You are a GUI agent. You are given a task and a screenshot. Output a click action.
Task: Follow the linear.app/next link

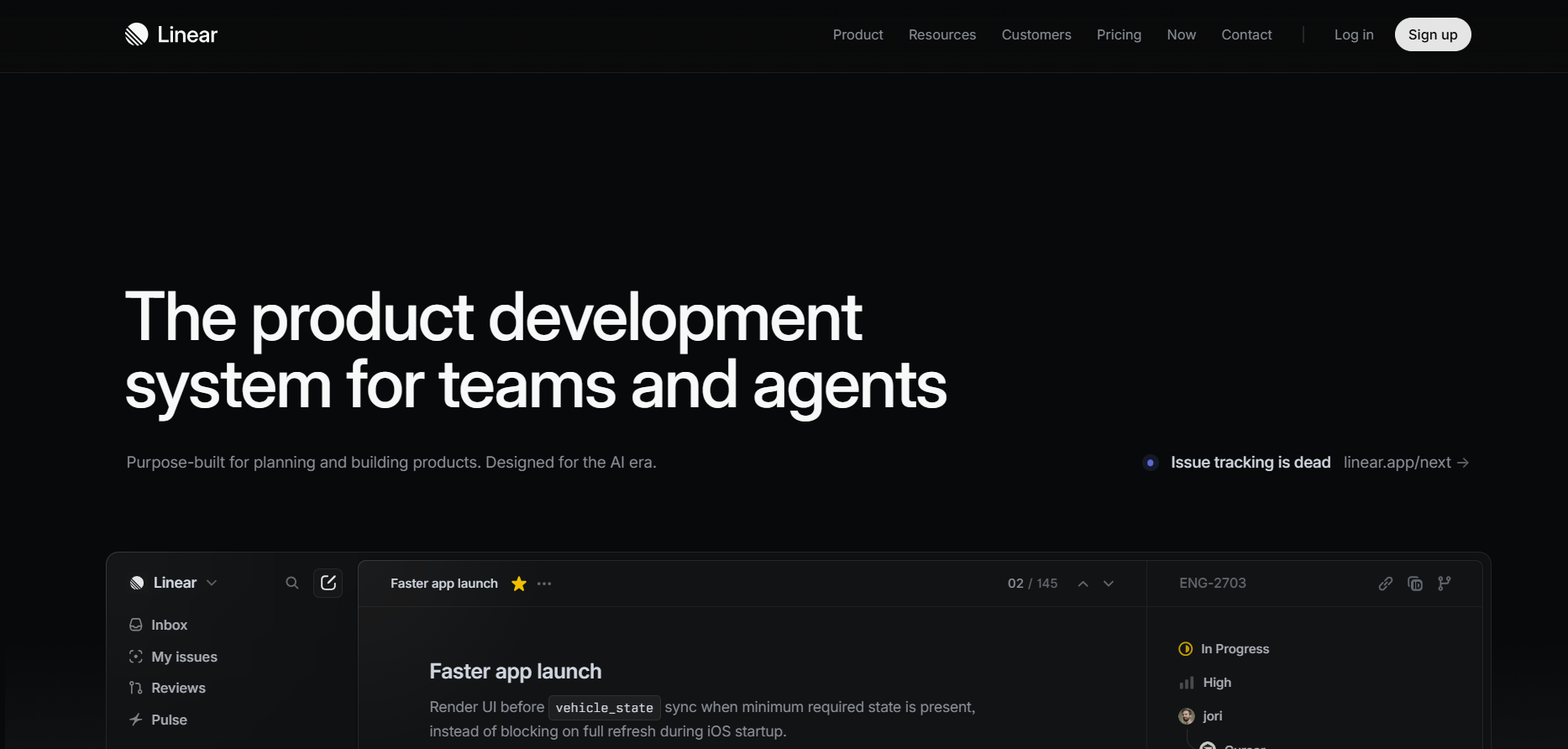1406,463
